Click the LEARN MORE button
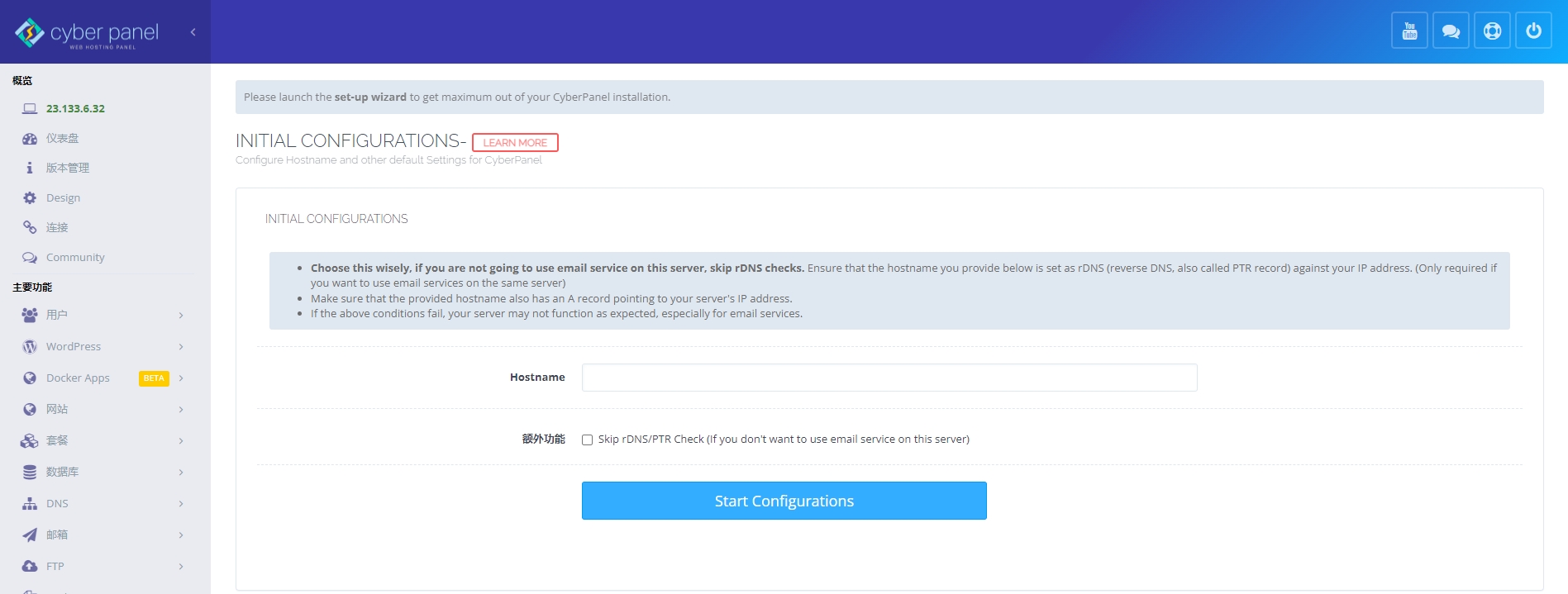1568x594 pixels. click(x=515, y=143)
